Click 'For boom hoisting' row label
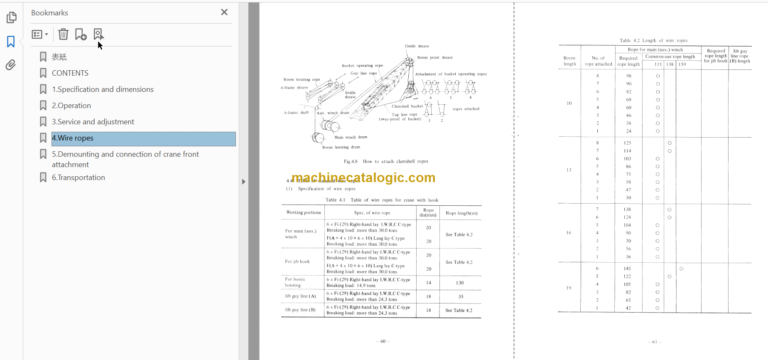Image resolution: width=768 pixels, height=360 pixels. point(295,282)
